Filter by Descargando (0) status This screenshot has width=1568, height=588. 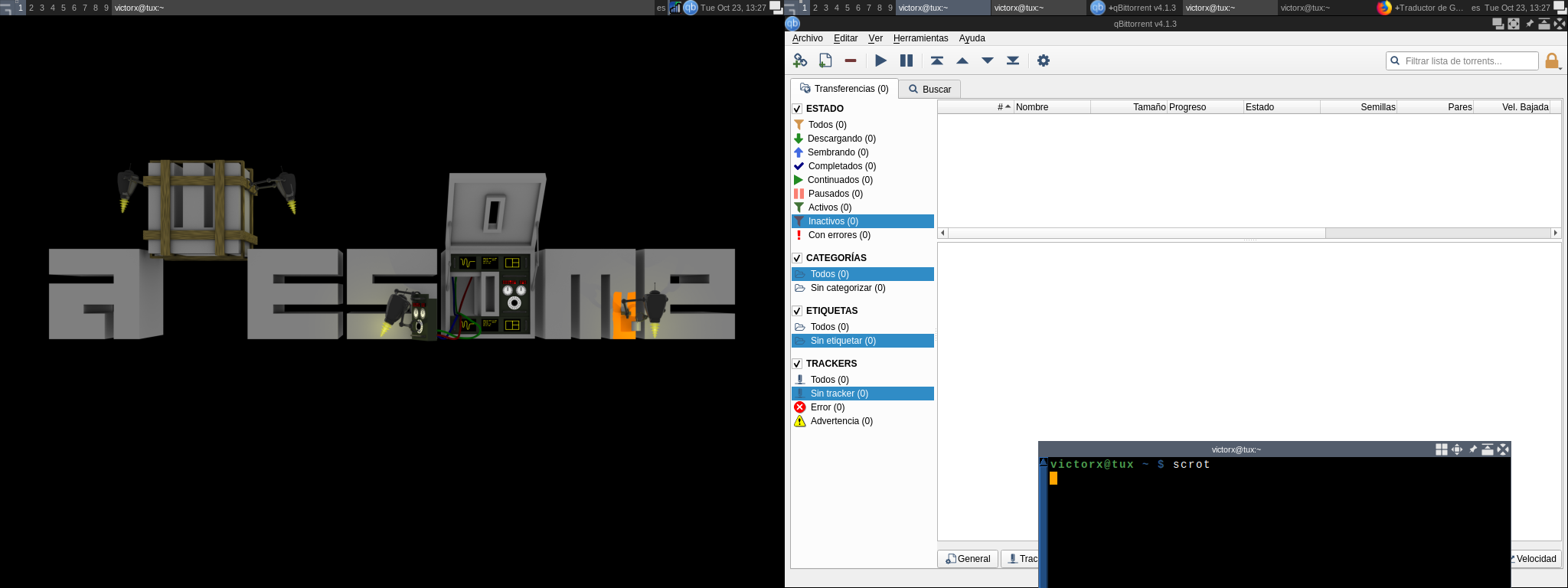[863, 139]
